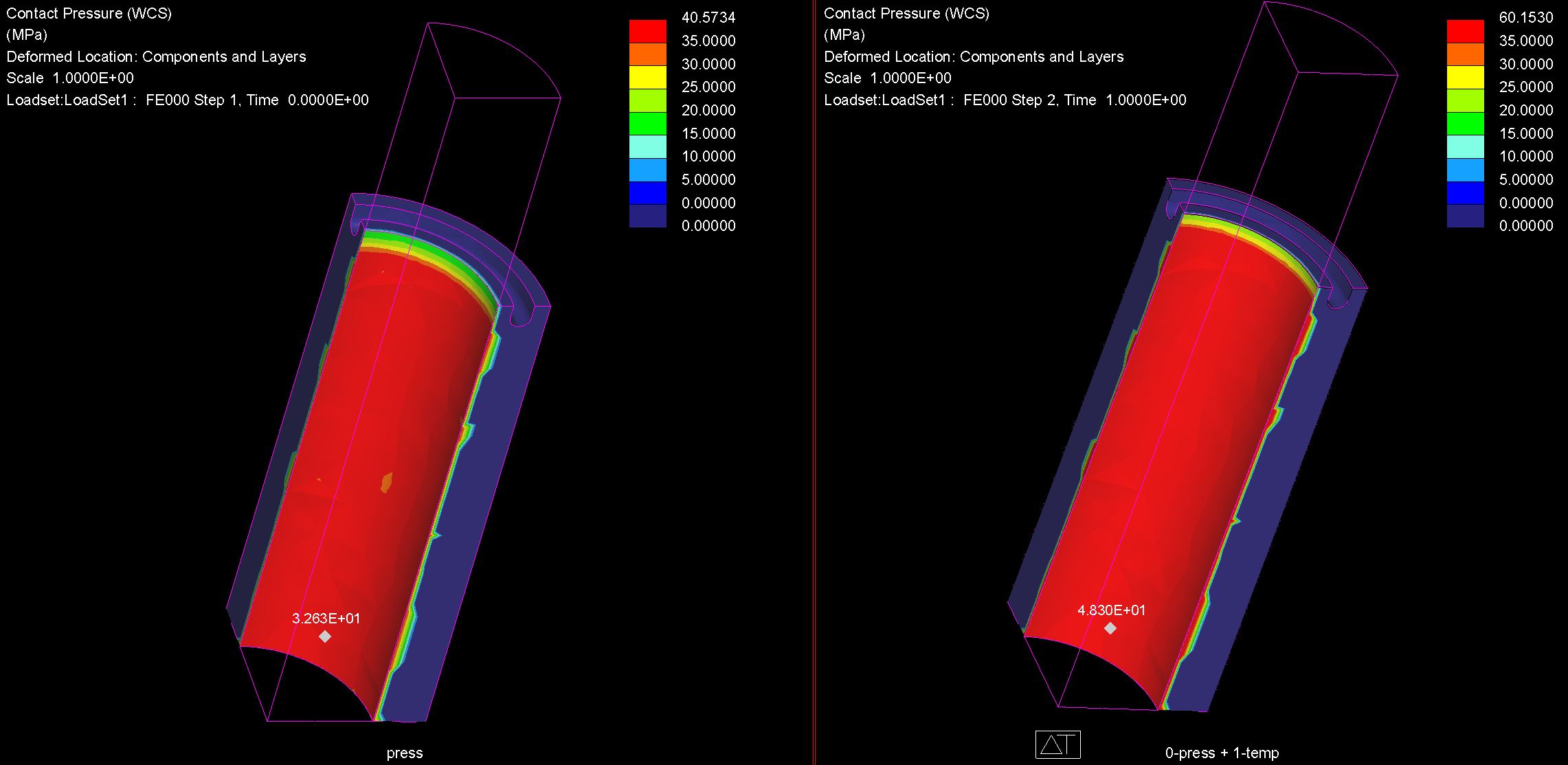Click Contact Pressure title in Step 1 view
This screenshot has width=1568, height=765.
89,13
